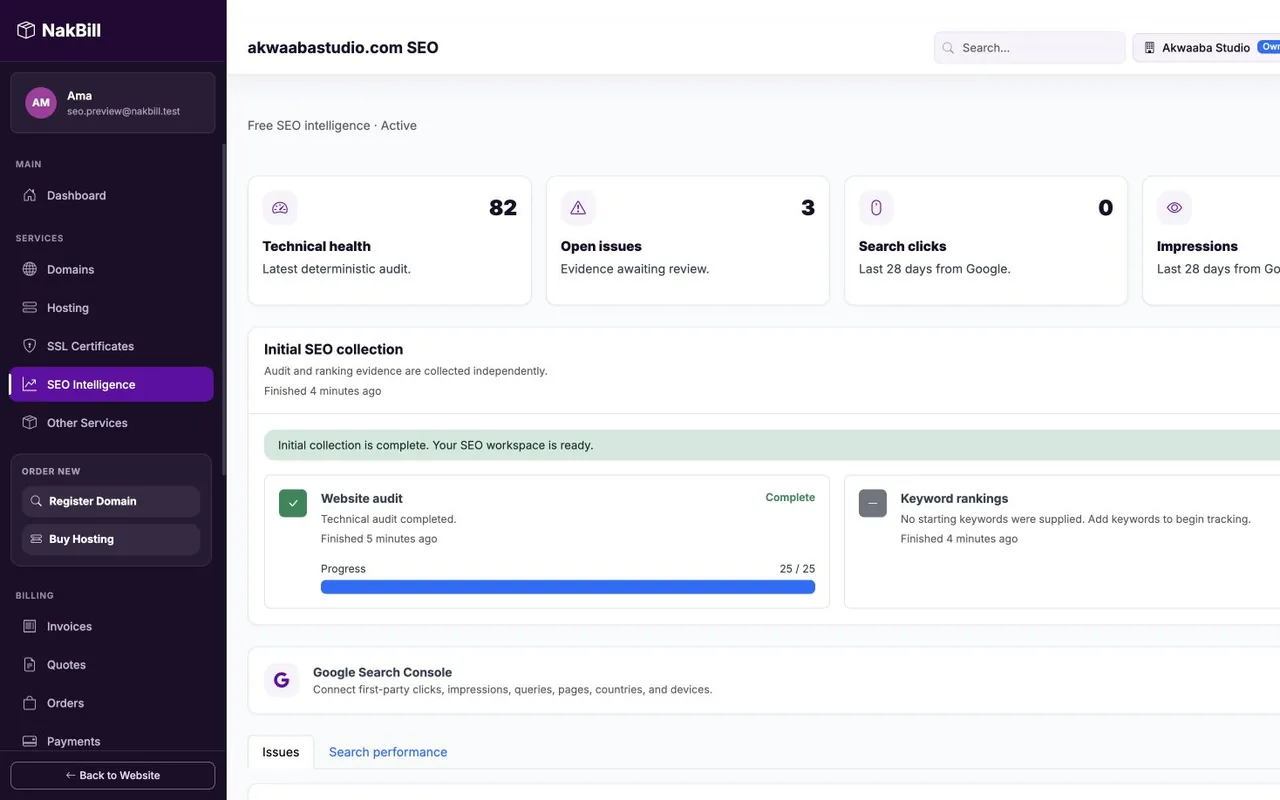Viewport: 1280px width, 800px height.
Task: Click the SEO Intelligence chart icon
Action: point(30,384)
